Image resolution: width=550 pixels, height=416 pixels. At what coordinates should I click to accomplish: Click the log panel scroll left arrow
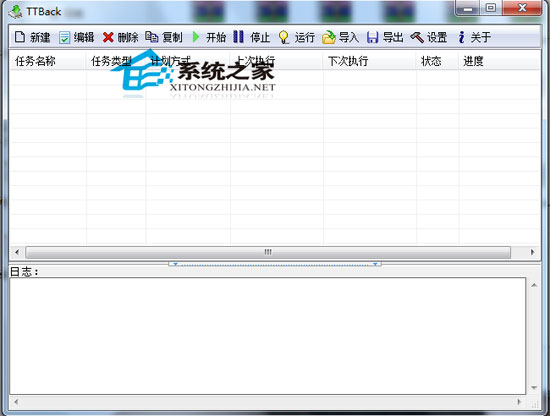(x=16, y=402)
